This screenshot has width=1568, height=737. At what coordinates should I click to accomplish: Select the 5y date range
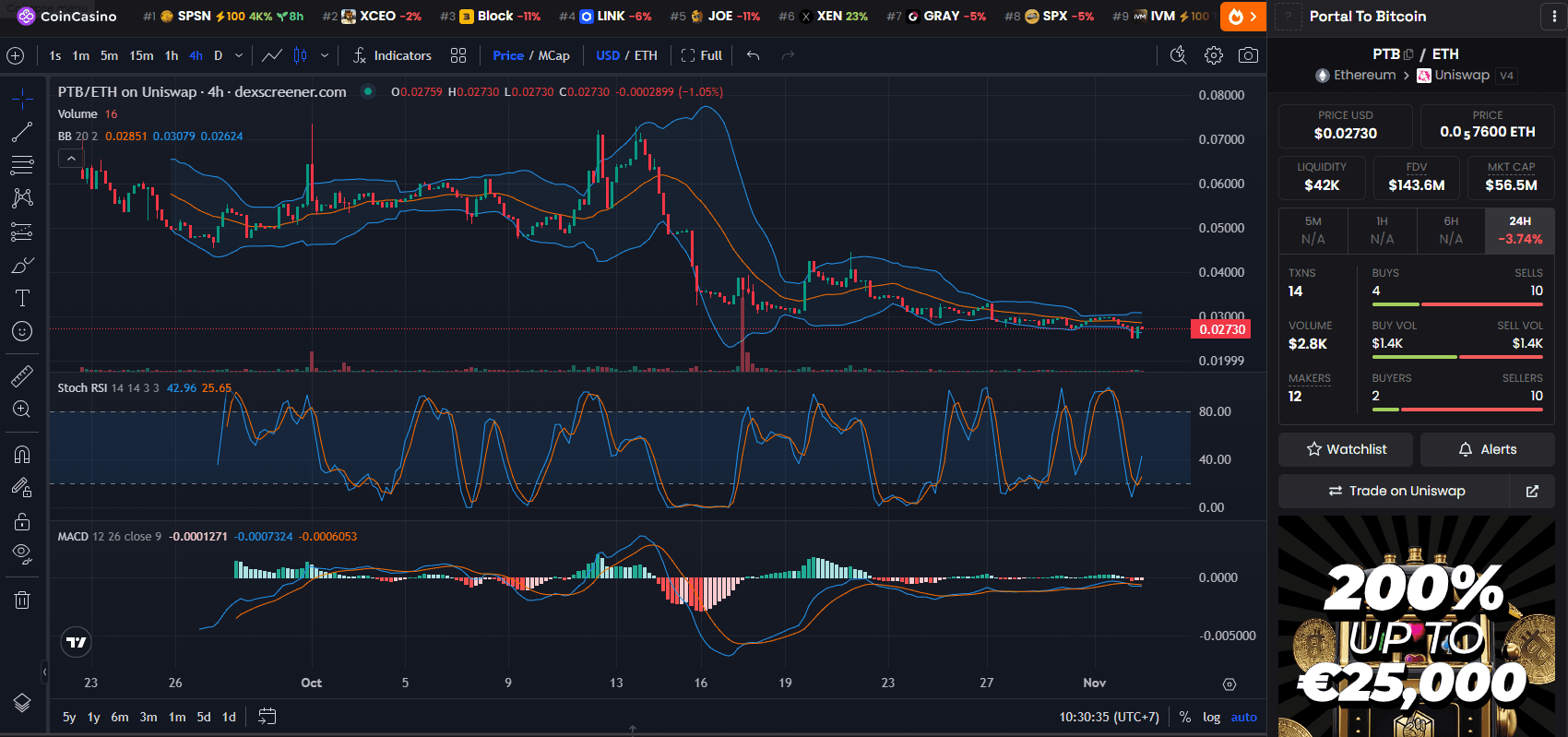(69, 717)
